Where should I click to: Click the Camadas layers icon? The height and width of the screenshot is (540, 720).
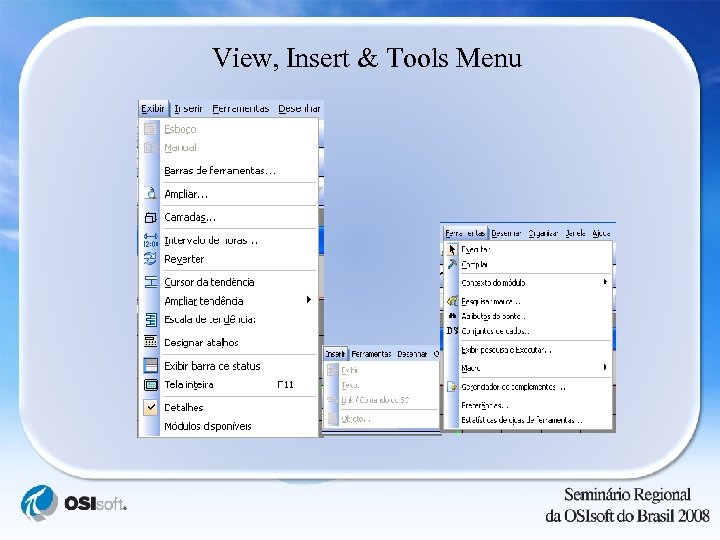coord(150,217)
